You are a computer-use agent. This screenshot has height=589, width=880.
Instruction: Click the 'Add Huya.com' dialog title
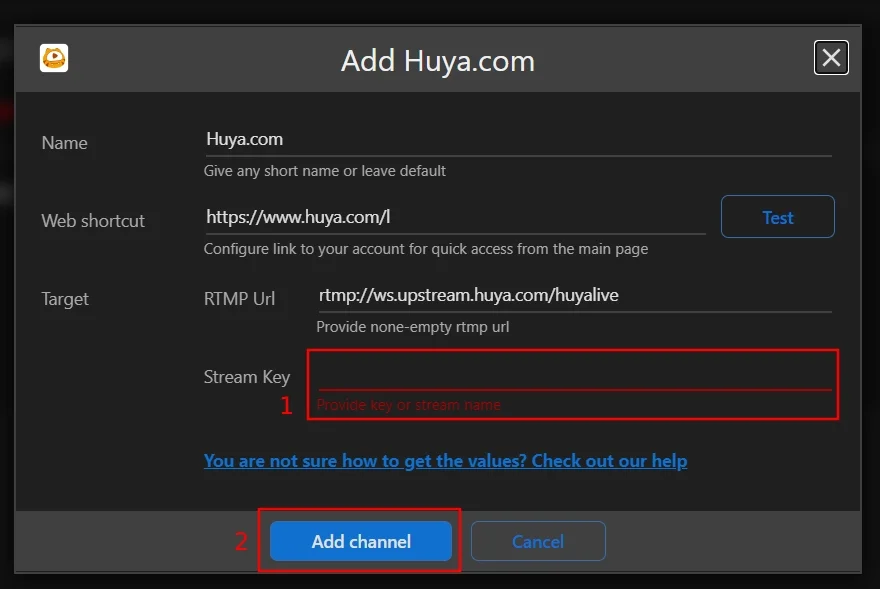tap(438, 61)
